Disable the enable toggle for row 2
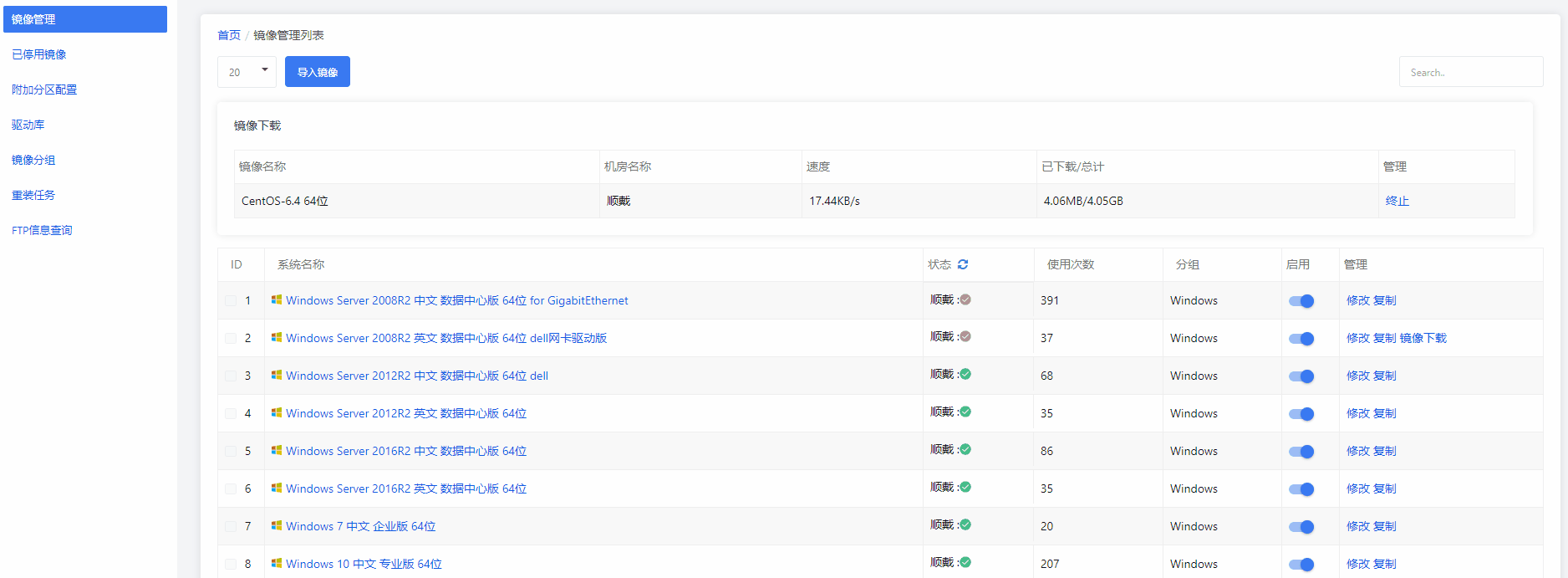Viewport: 1568px width, 578px height. click(x=1301, y=339)
